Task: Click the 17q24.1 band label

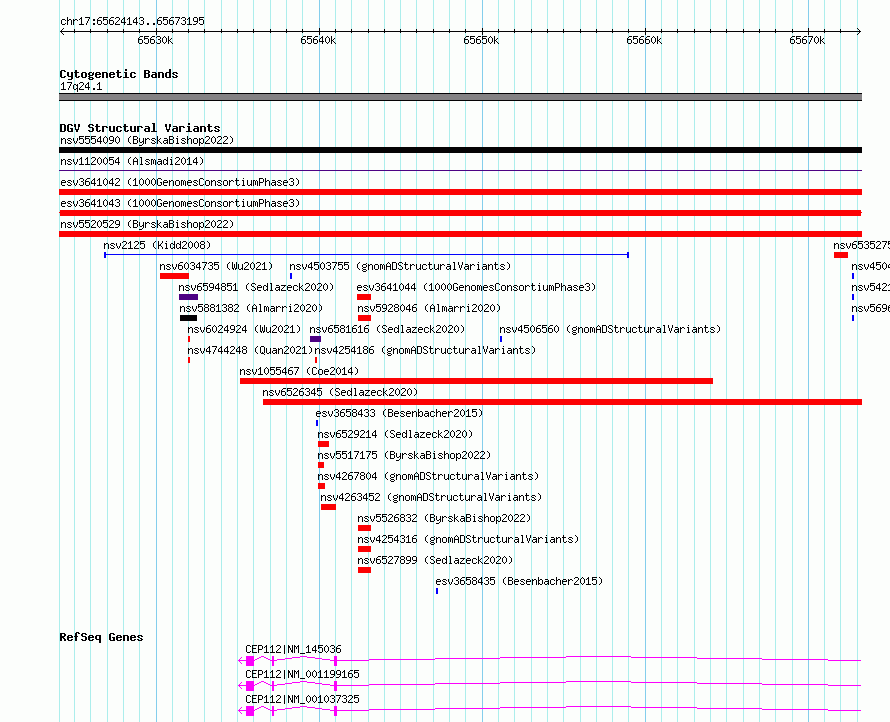Action: tap(81, 86)
